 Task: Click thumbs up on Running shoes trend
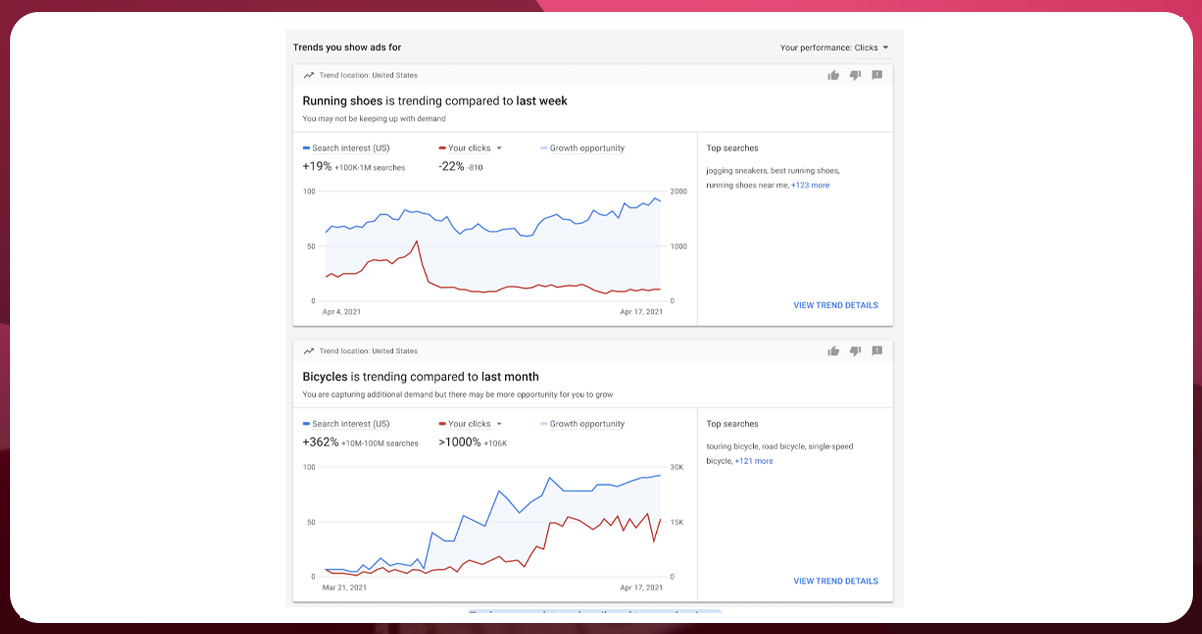click(833, 75)
